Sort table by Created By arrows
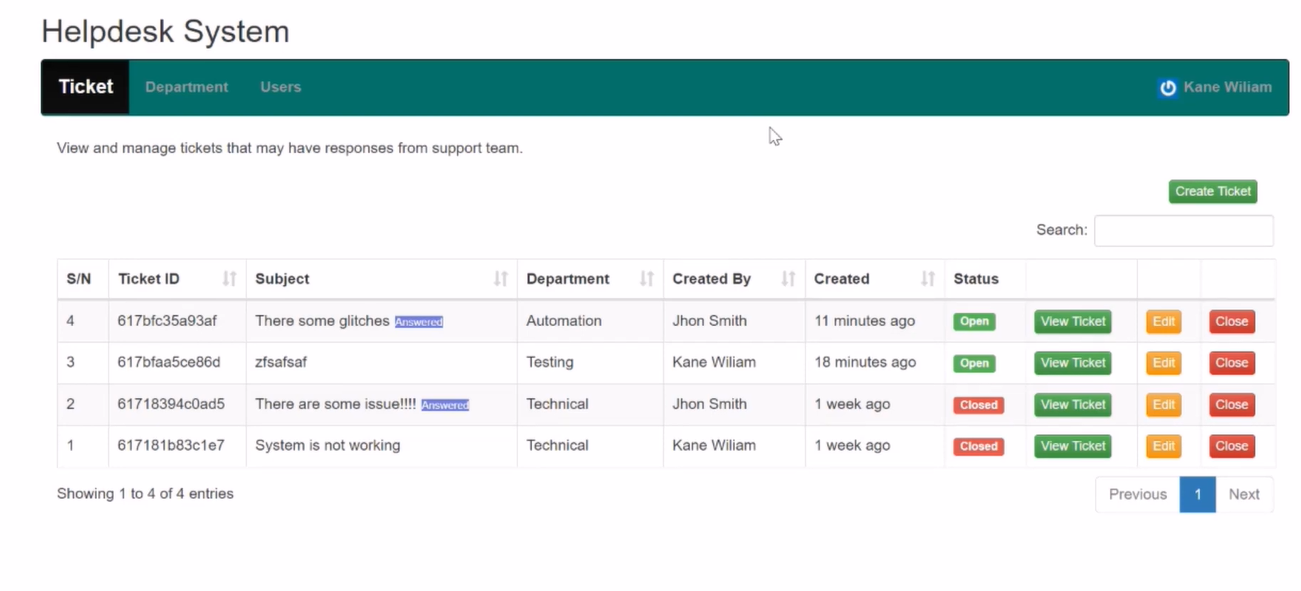The width and height of the screenshot is (1301, 591). 788,279
